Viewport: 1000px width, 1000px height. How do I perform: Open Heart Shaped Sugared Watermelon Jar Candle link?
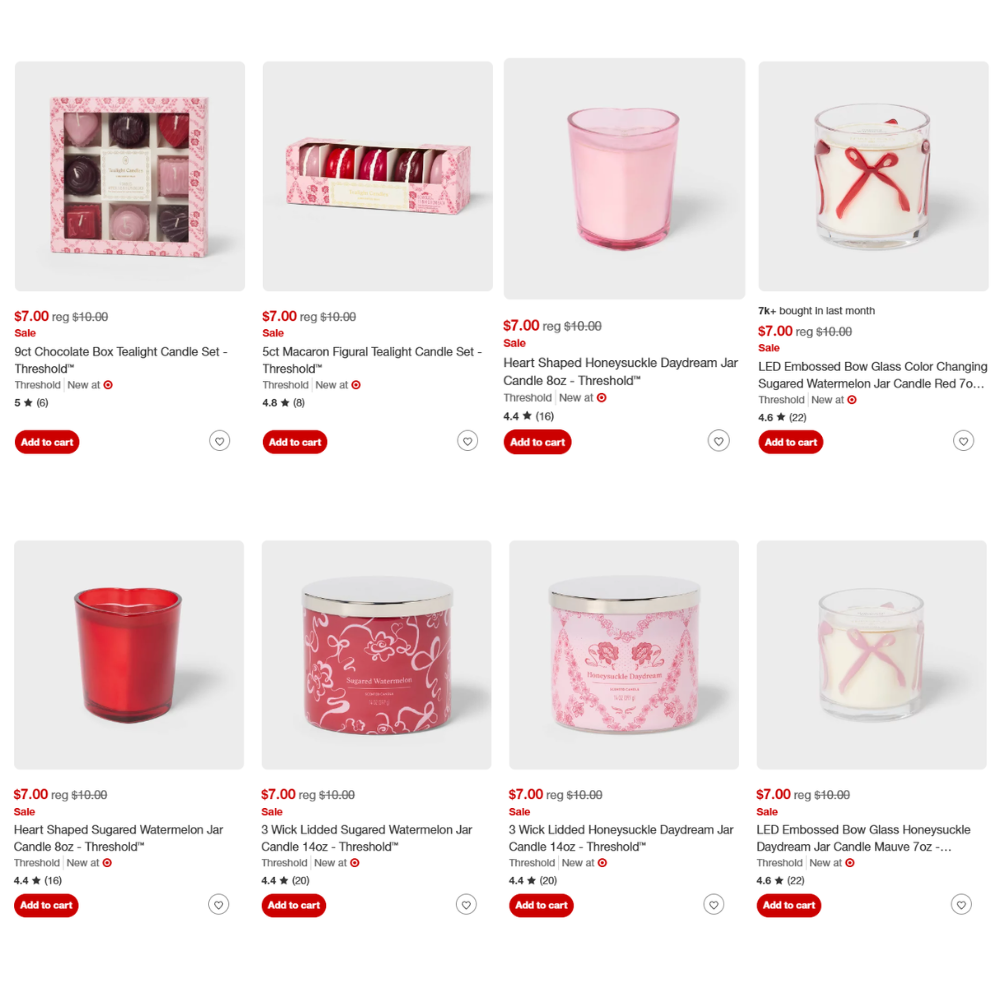click(x=119, y=838)
